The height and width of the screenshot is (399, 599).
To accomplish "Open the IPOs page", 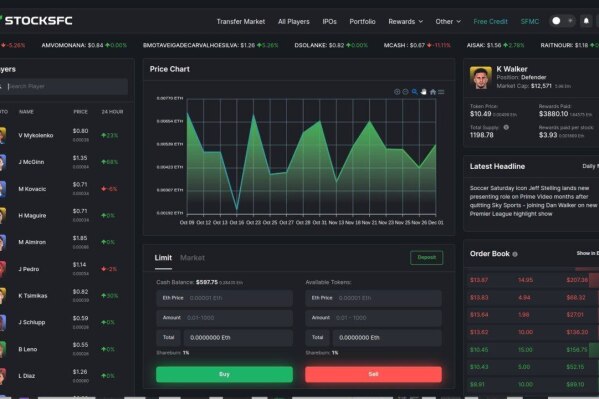I will pos(329,21).
